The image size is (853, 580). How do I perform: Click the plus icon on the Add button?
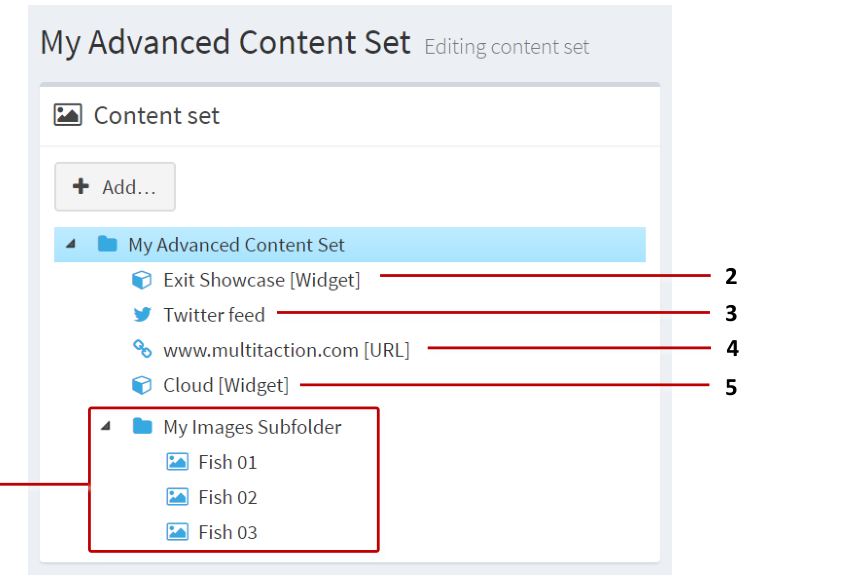[80, 186]
